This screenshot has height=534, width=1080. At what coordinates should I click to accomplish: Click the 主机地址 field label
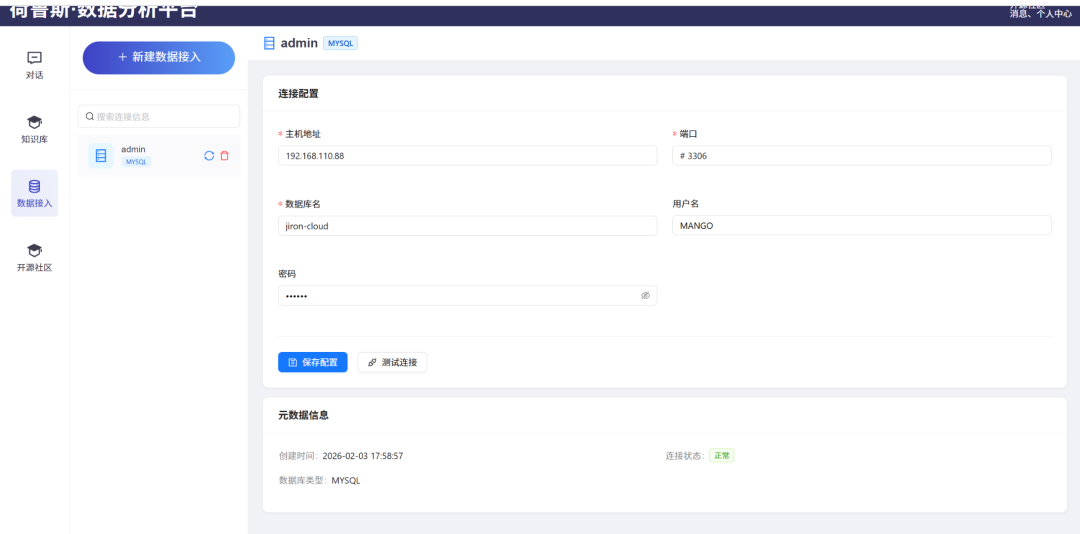(x=303, y=134)
